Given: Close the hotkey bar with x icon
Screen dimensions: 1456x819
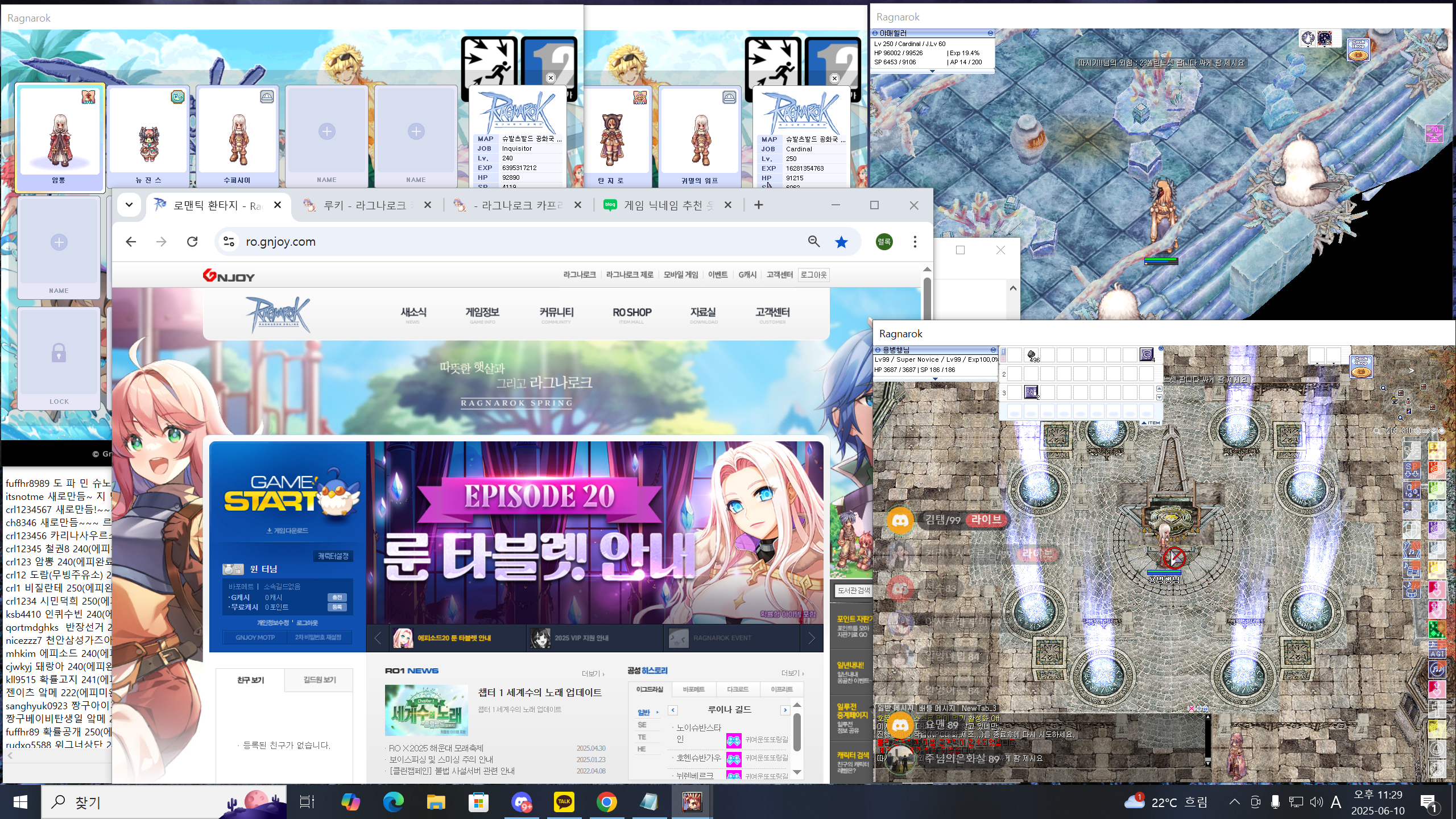Looking at the screenshot, I should pos(1161,349).
